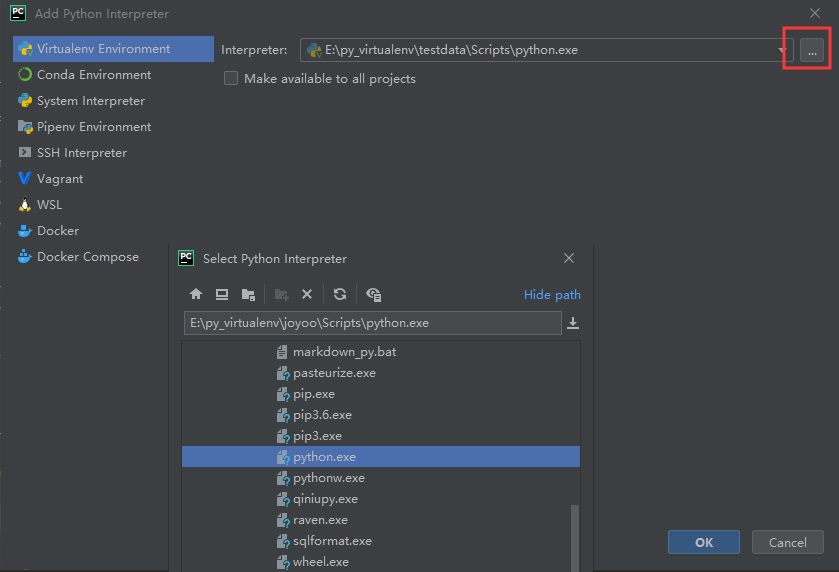Image resolution: width=839 pixels, height=572 pixels.
Task: Select pip3.6.exe file
Action: (380, 415)
